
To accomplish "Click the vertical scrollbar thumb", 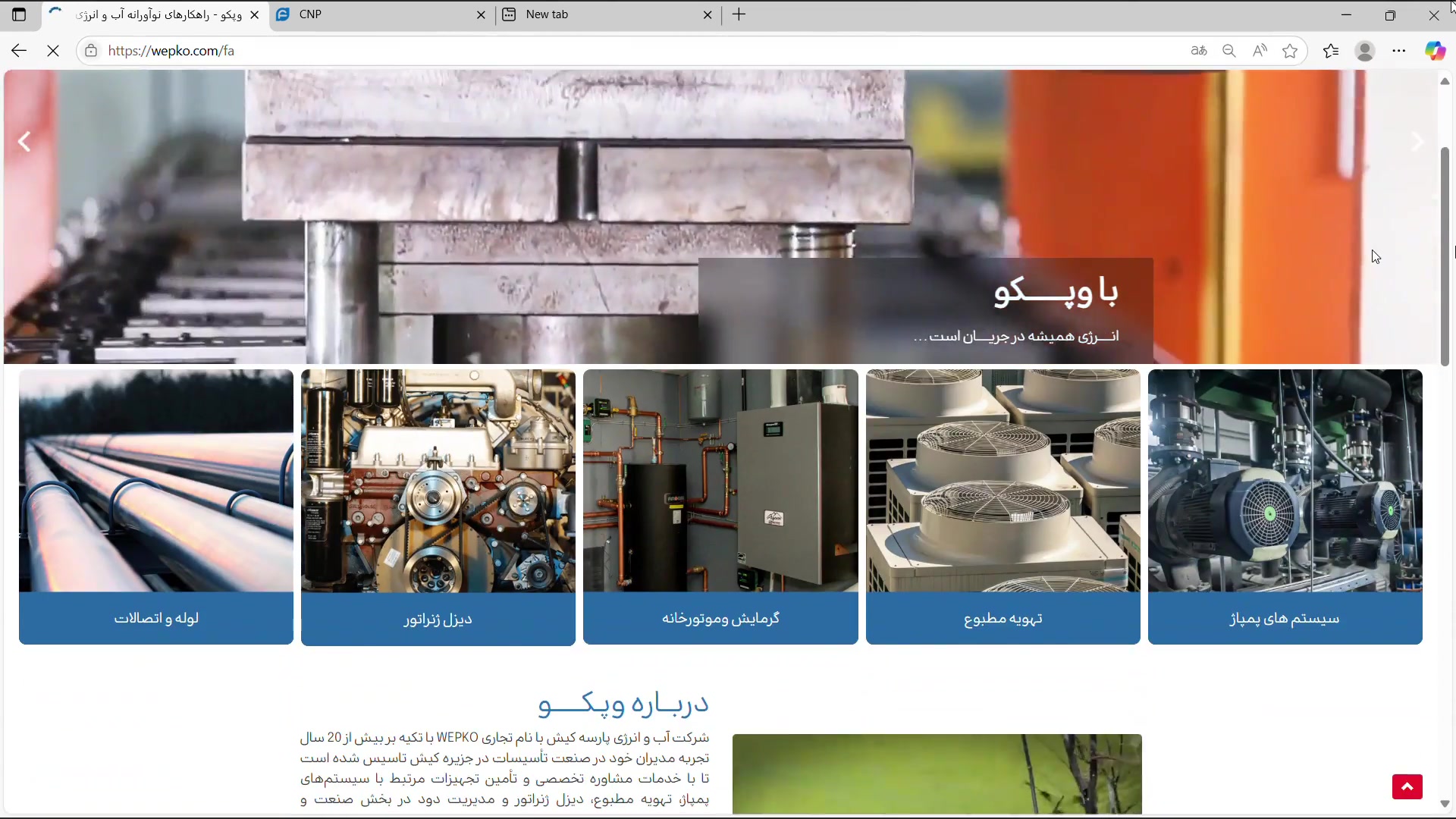I will click(x=1445, y=256).
